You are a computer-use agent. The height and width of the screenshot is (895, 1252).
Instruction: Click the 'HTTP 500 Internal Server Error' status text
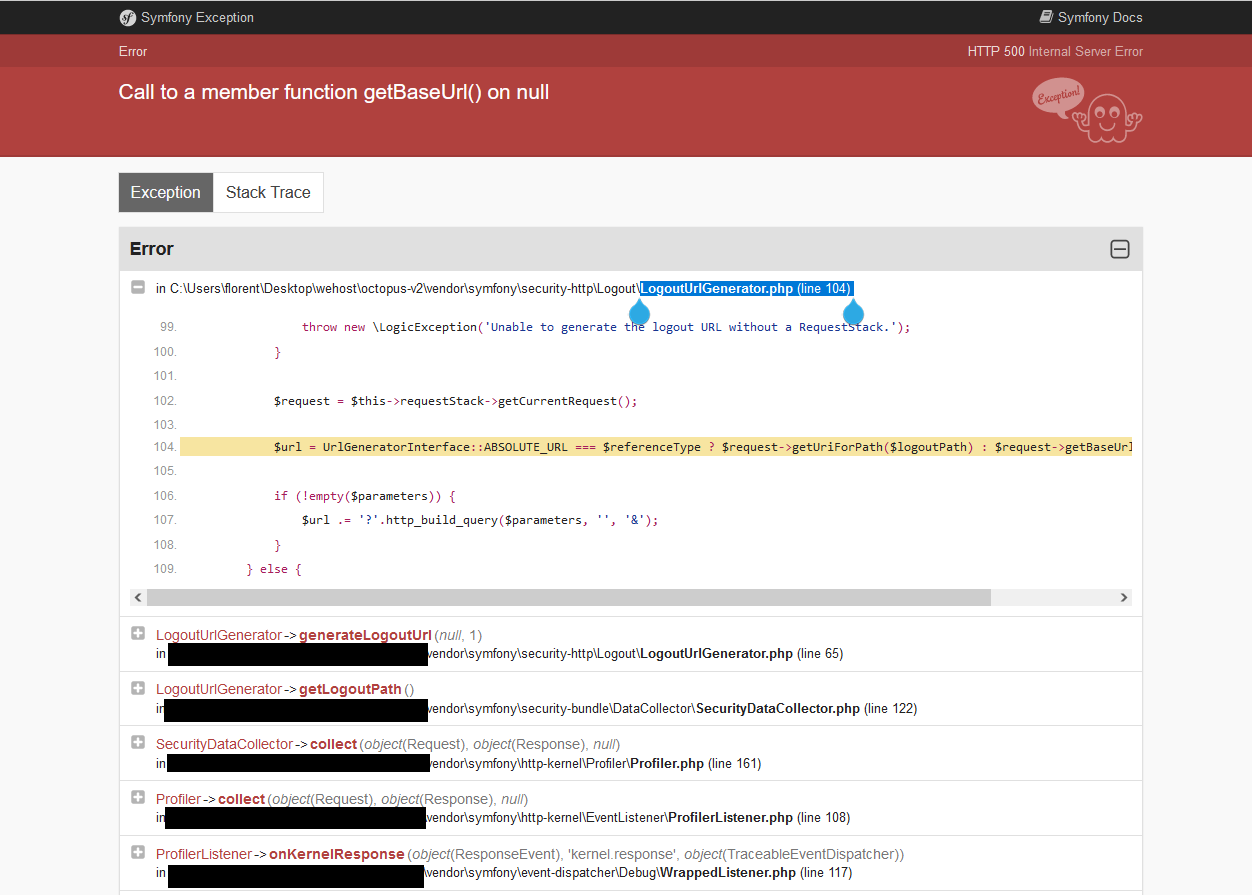(x=1055, y=51)
